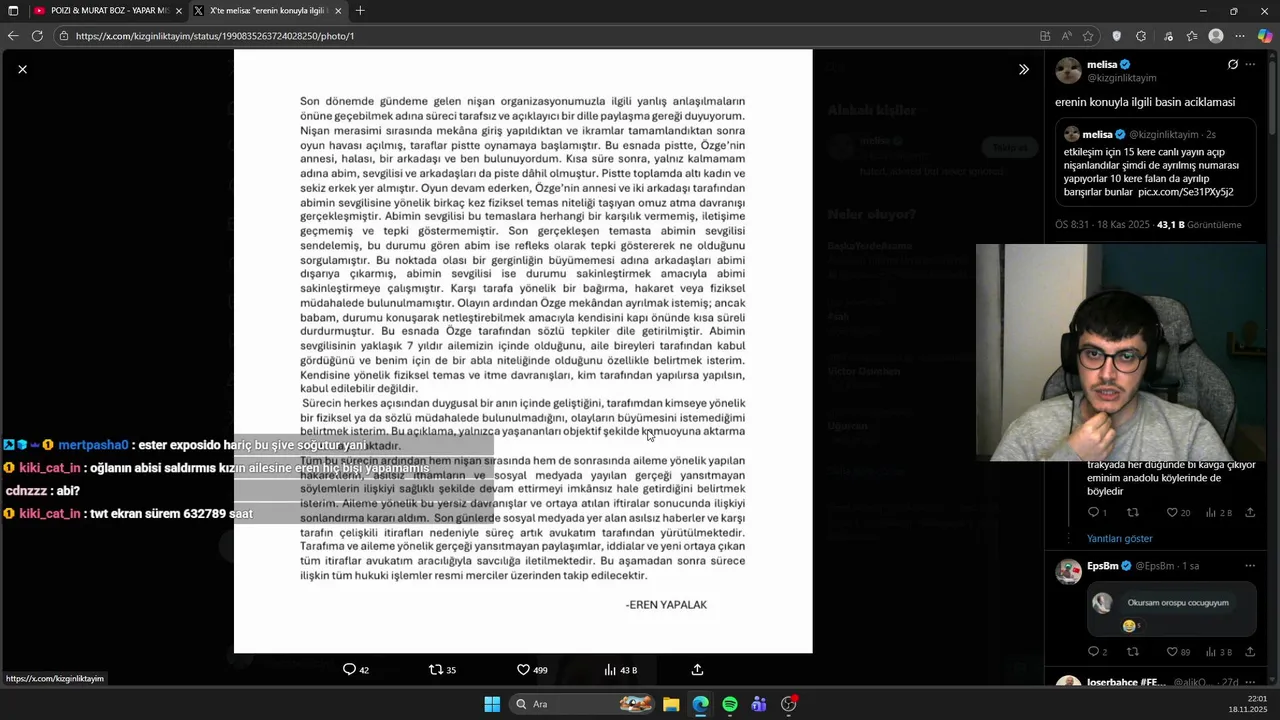Open Spotify from taskbar

(x=730, y=704)
